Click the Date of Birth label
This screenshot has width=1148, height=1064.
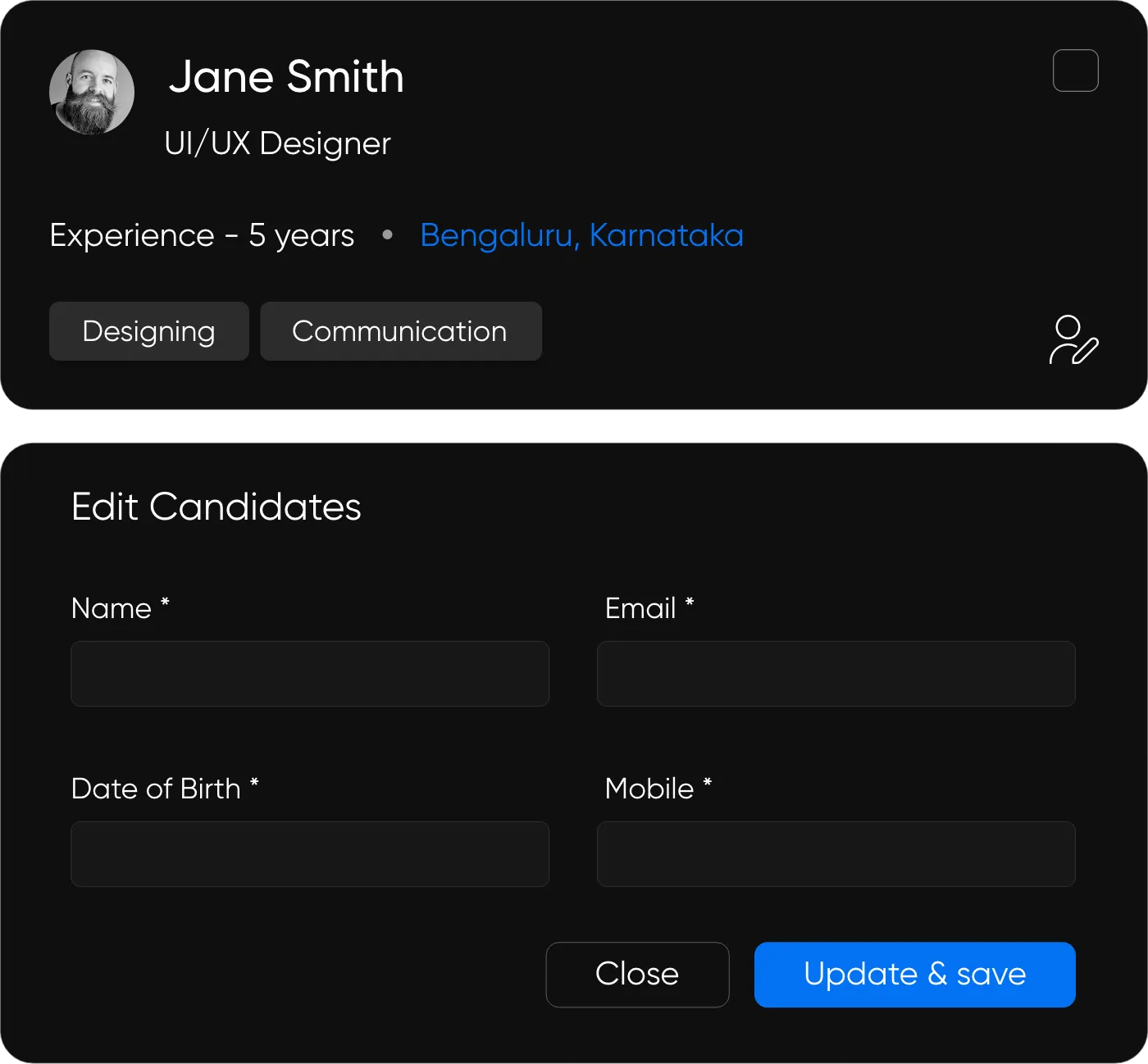(x=156, y=789)
